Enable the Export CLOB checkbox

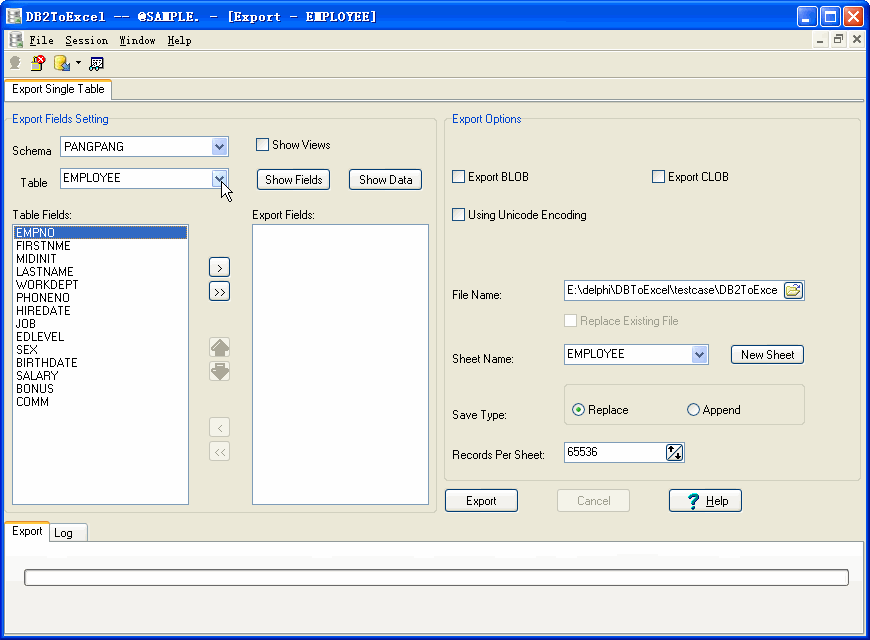tap(658, 177)
